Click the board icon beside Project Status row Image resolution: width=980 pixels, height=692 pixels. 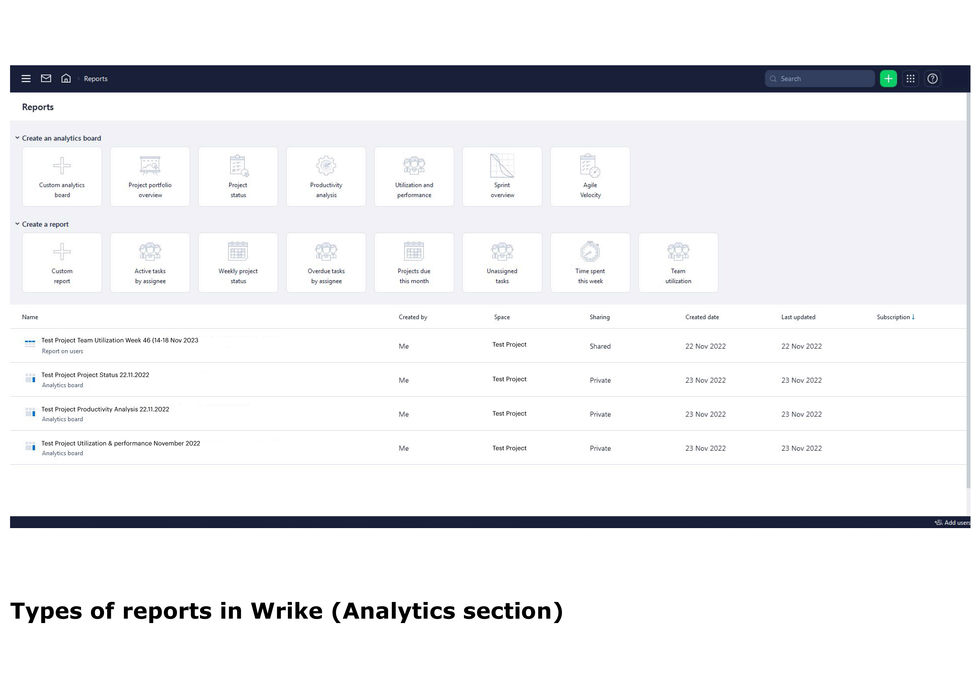click(x=29, y=378)
